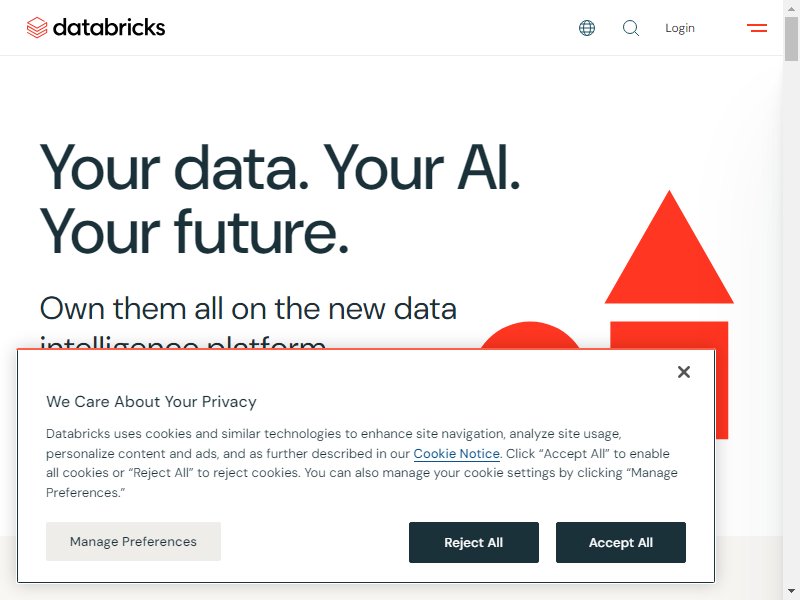Click the scrollbar down arrow

coord(791,592)
